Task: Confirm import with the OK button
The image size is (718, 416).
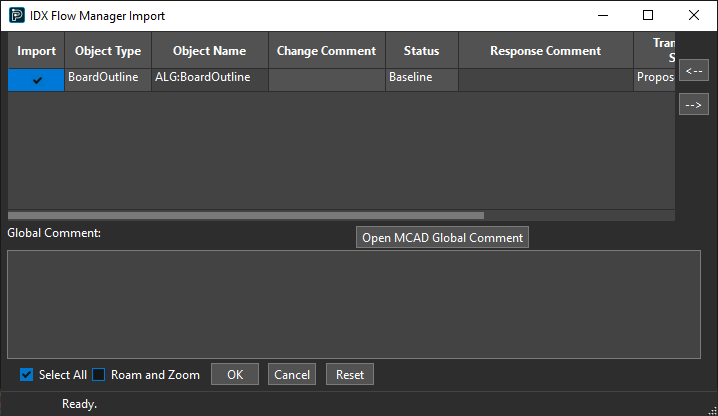Action: pyautogui.click(x=235, y=374)
